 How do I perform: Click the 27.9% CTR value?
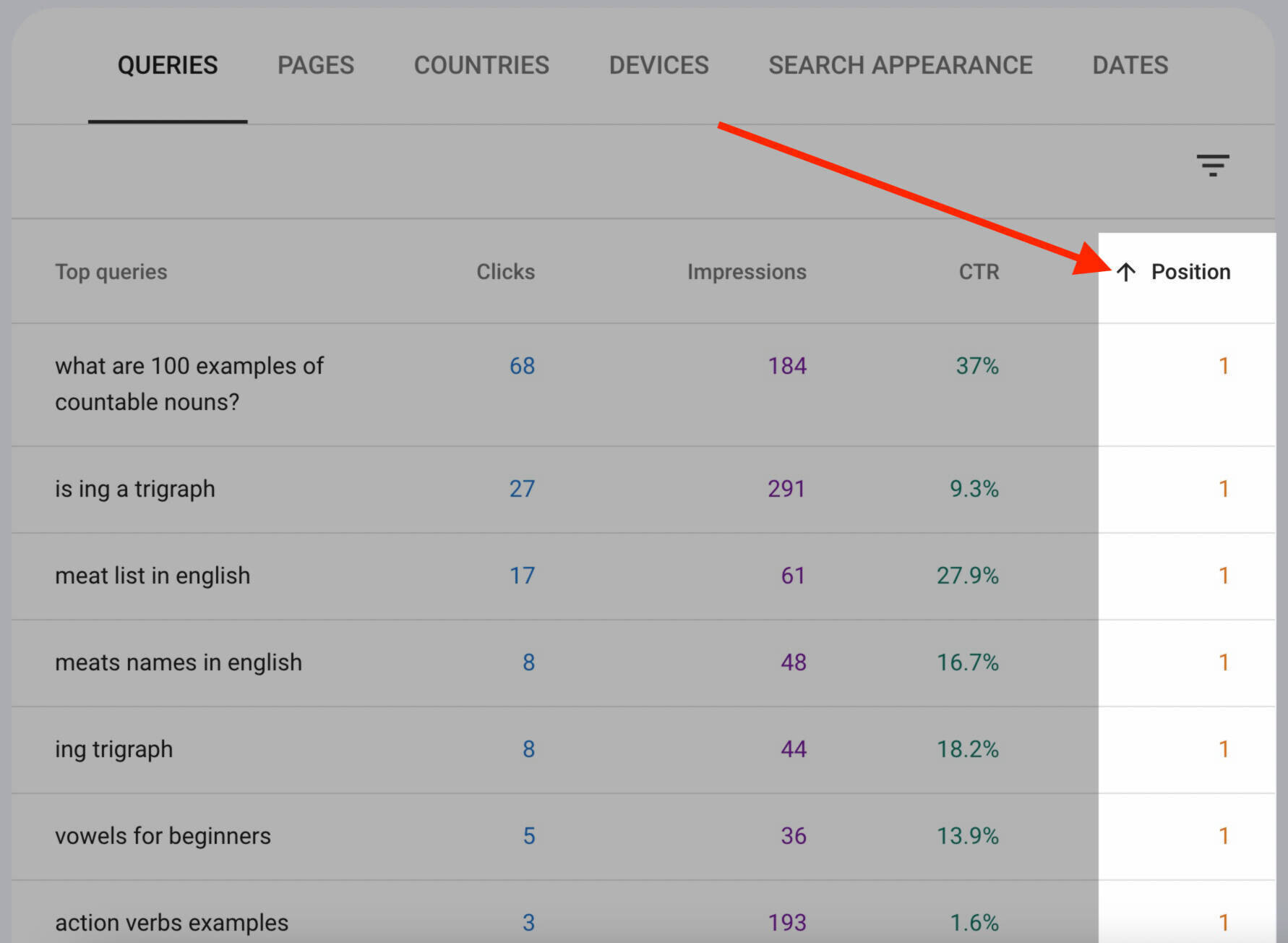coord(968,576)
